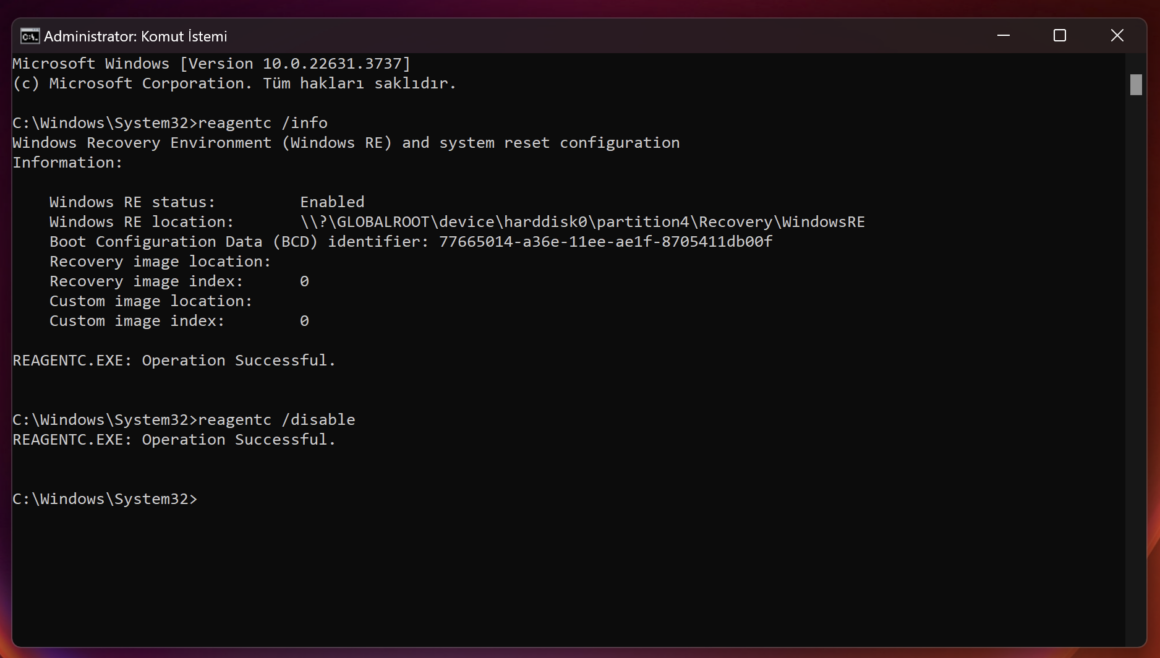Screen dimensions: 1160x658
Task: Click the empty prompt on the last line
Action: pyautogui.click(x=105, y=499)
